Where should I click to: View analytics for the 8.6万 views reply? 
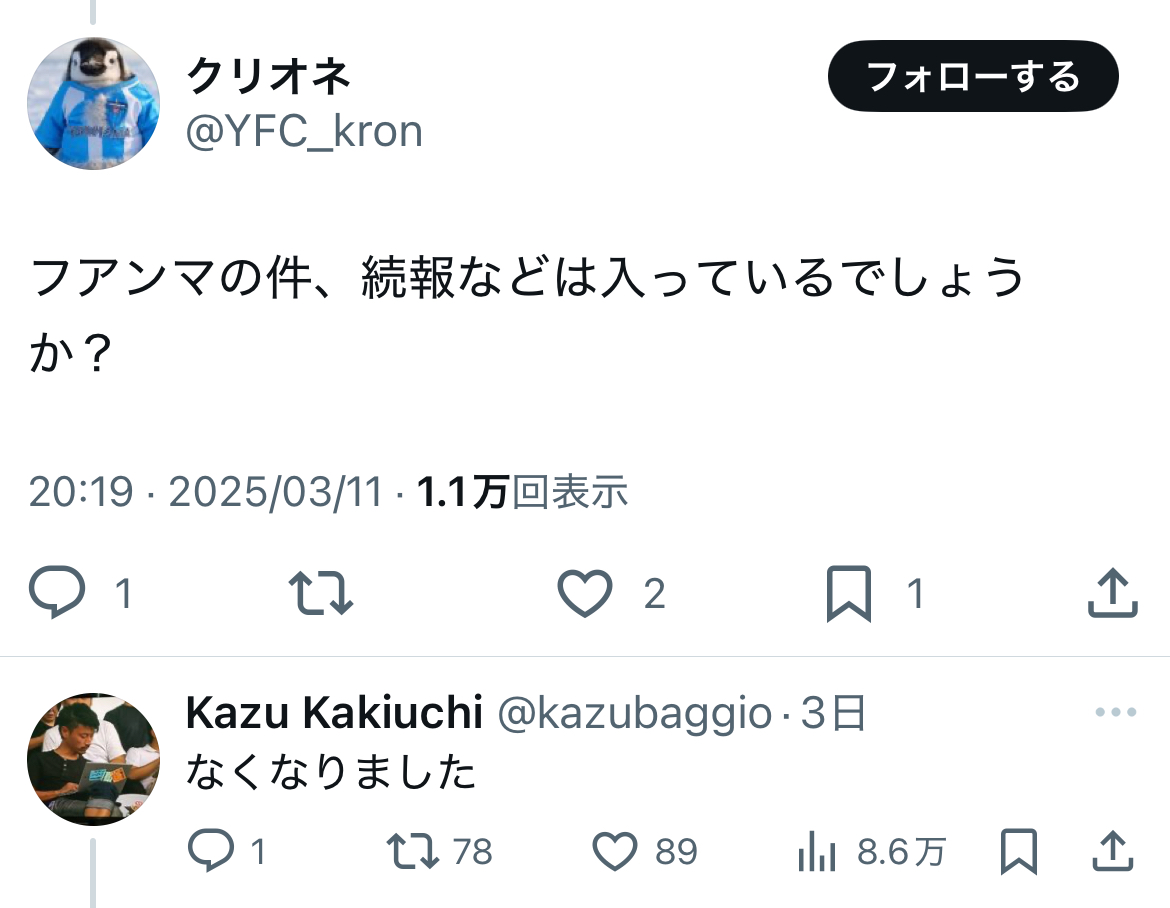point(817,852)
